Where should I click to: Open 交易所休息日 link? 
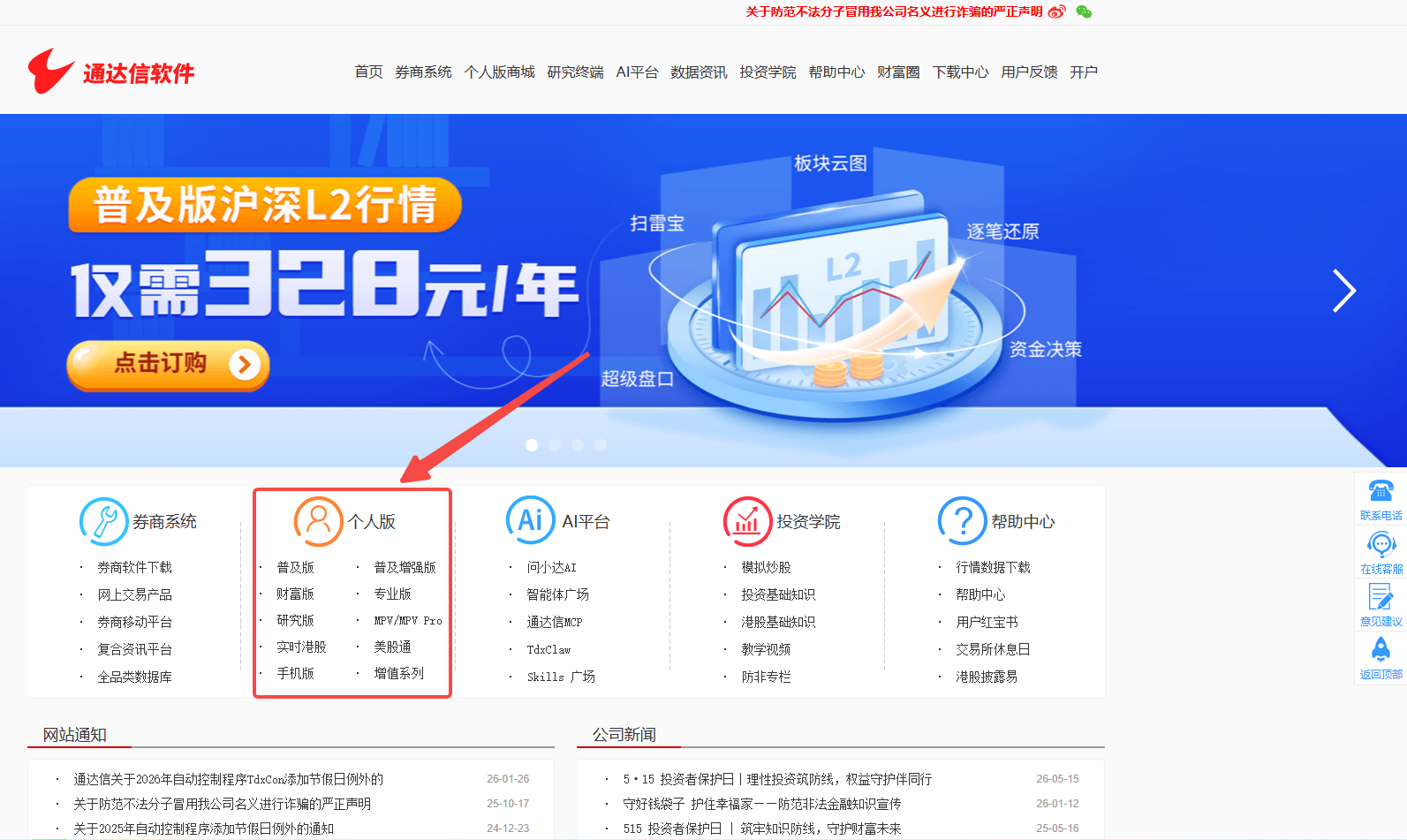993,649
